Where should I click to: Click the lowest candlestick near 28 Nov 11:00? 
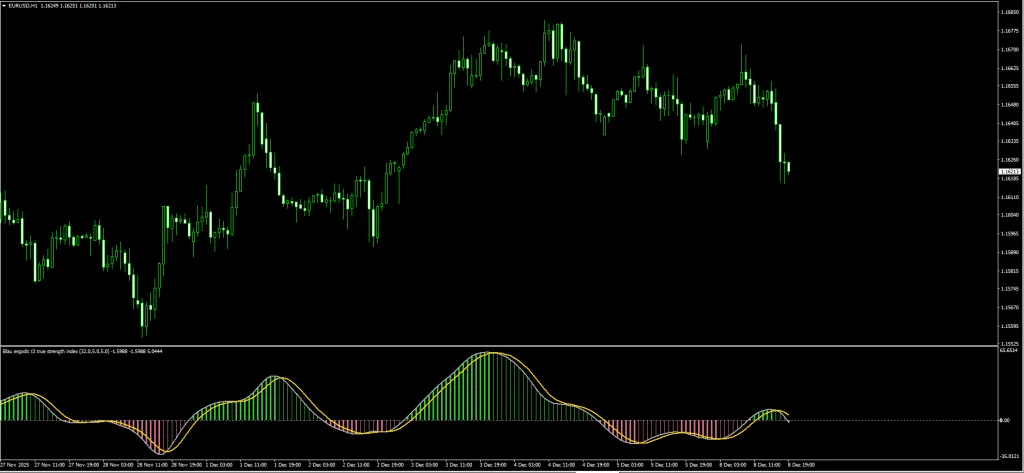coord(143,318)
